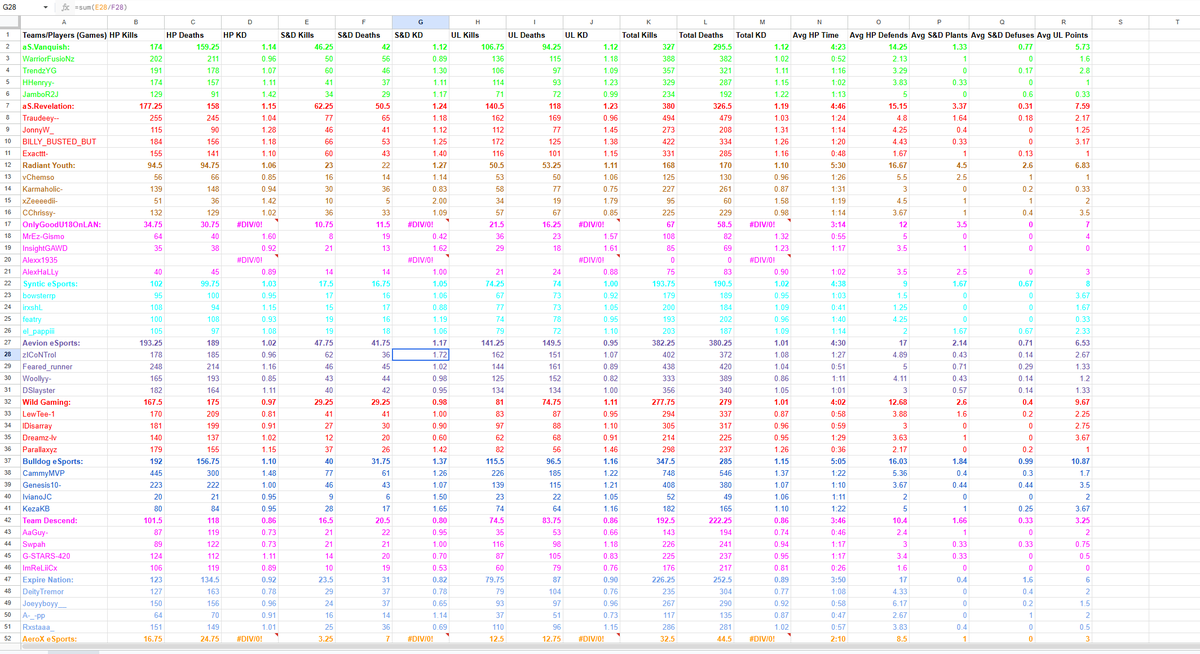
Task: Select the 'G-STARS-420' player cell
Action: pyautogui.click(x=63, y=555)
